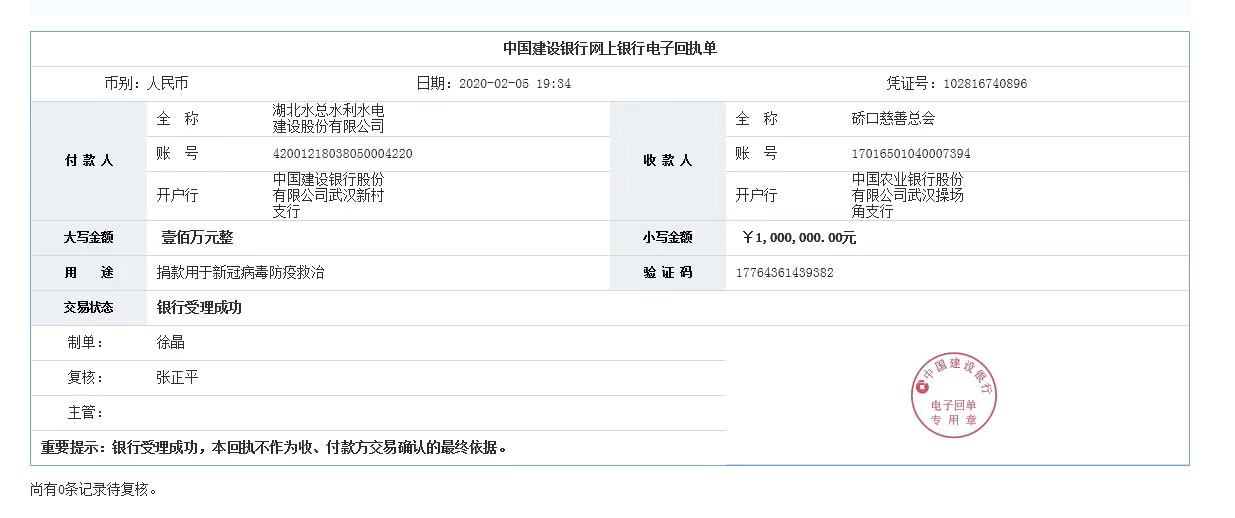Click payer name 湖北水总水利水电建设股份有限公司
The width and height of the screenshot is (1235, 518).
click(x=328, y=119)
